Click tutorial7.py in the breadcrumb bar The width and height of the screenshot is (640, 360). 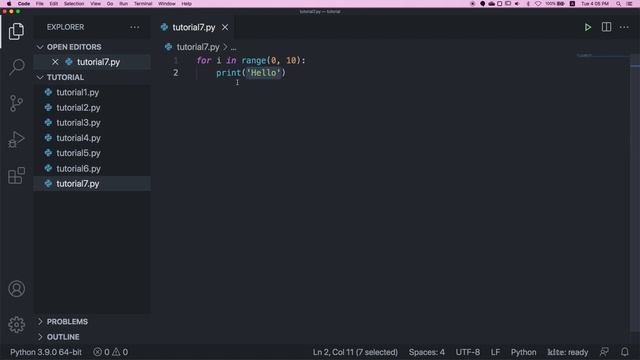click(x=198, y=47)
